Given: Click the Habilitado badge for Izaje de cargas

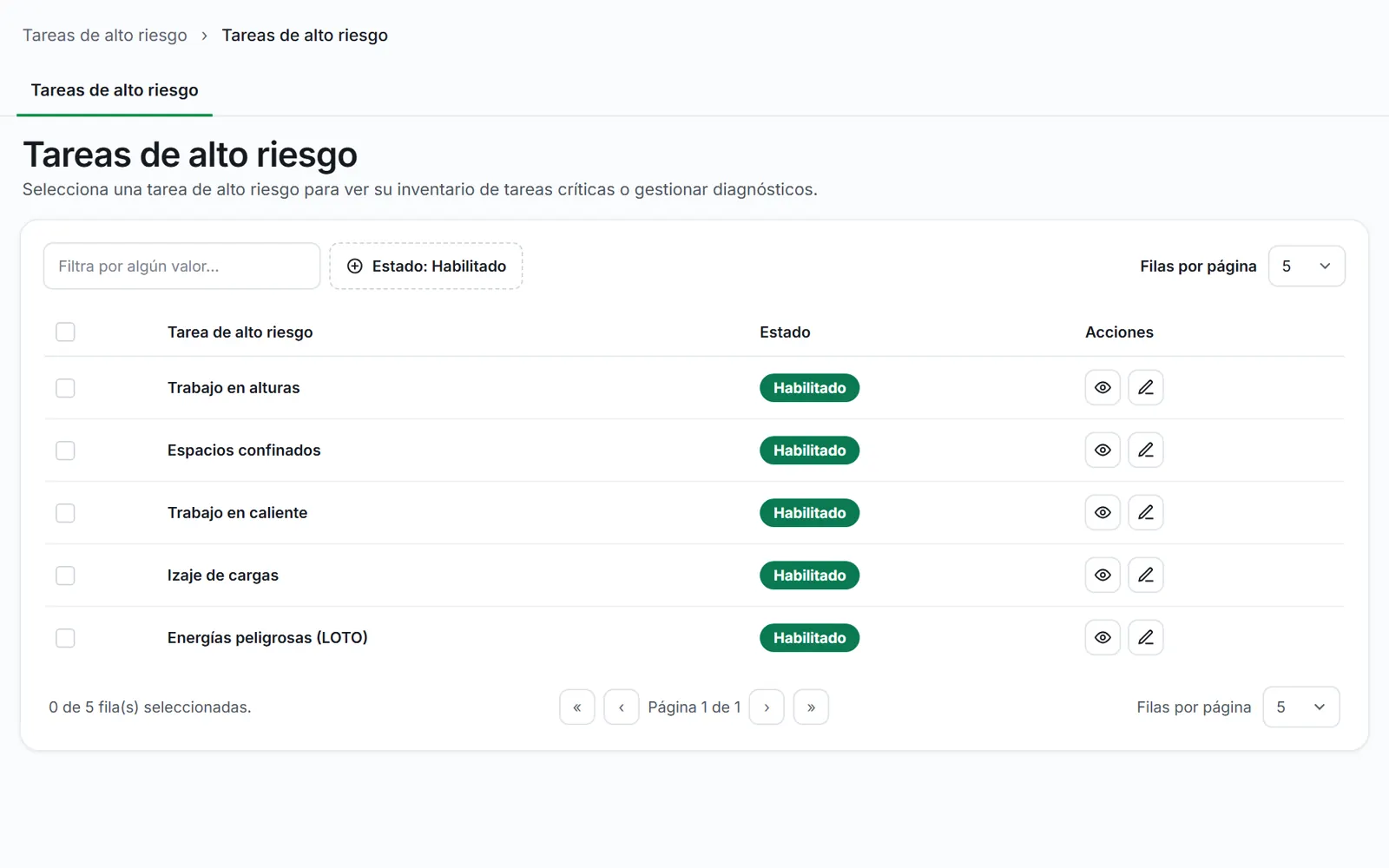Looking at the screenshot, I should click(x=810, y=575).
